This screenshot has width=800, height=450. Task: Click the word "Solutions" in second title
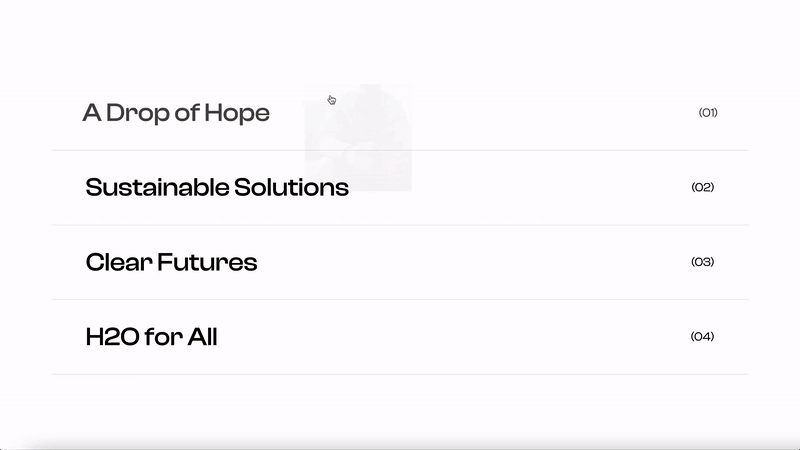[x=291, y=187]
